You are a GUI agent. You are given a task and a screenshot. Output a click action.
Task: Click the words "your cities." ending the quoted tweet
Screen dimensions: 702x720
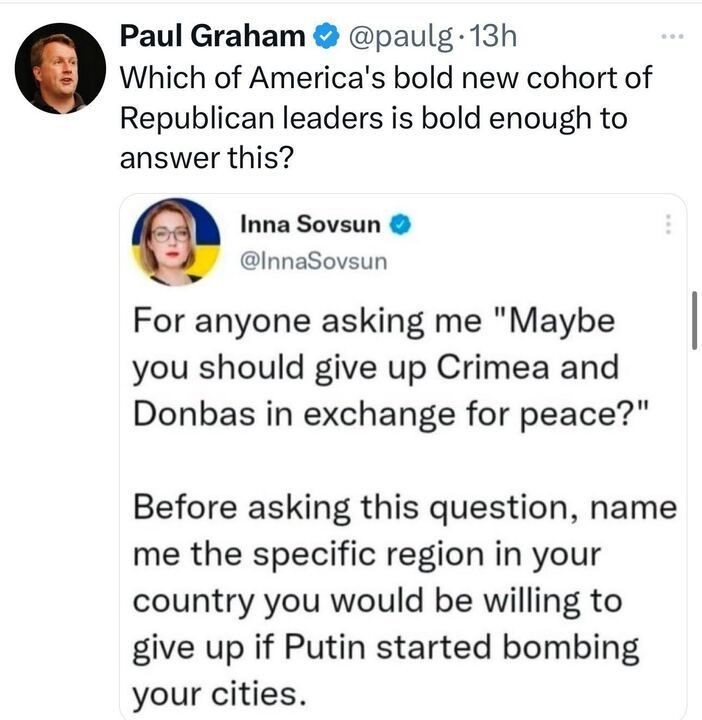[215, 691]
